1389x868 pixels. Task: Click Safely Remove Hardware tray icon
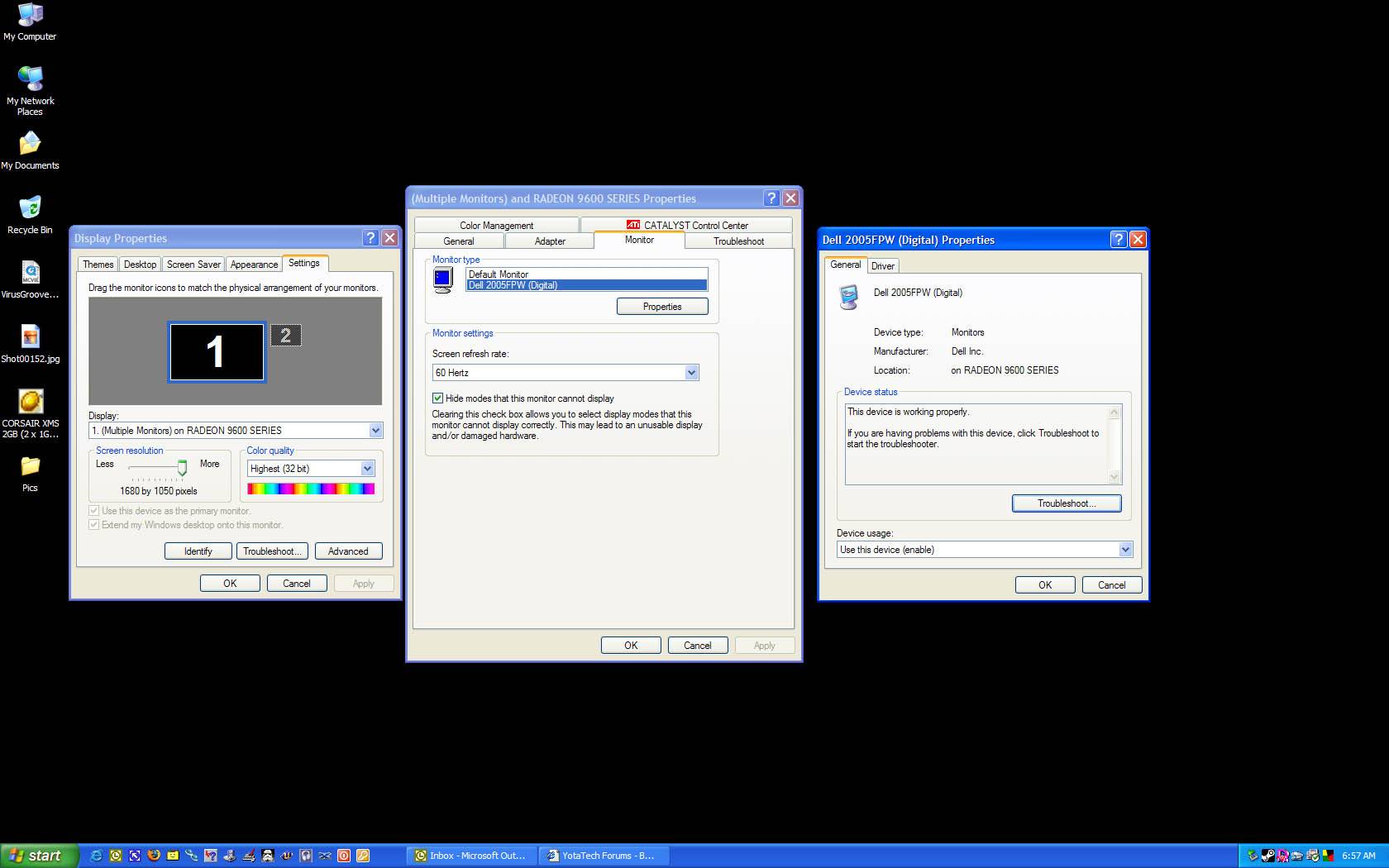1253,856
